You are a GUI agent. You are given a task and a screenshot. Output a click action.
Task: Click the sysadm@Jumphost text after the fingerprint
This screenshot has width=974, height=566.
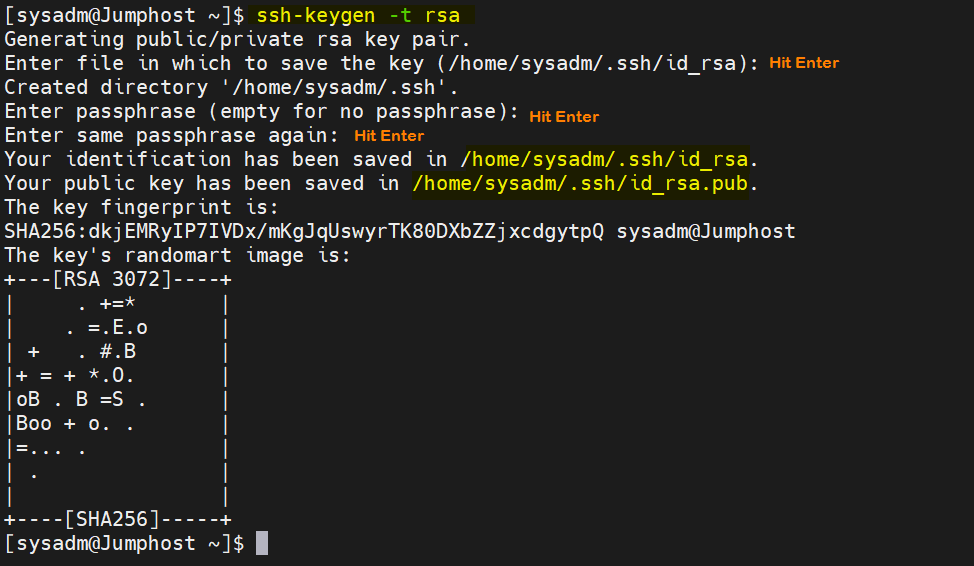[706, 231]
